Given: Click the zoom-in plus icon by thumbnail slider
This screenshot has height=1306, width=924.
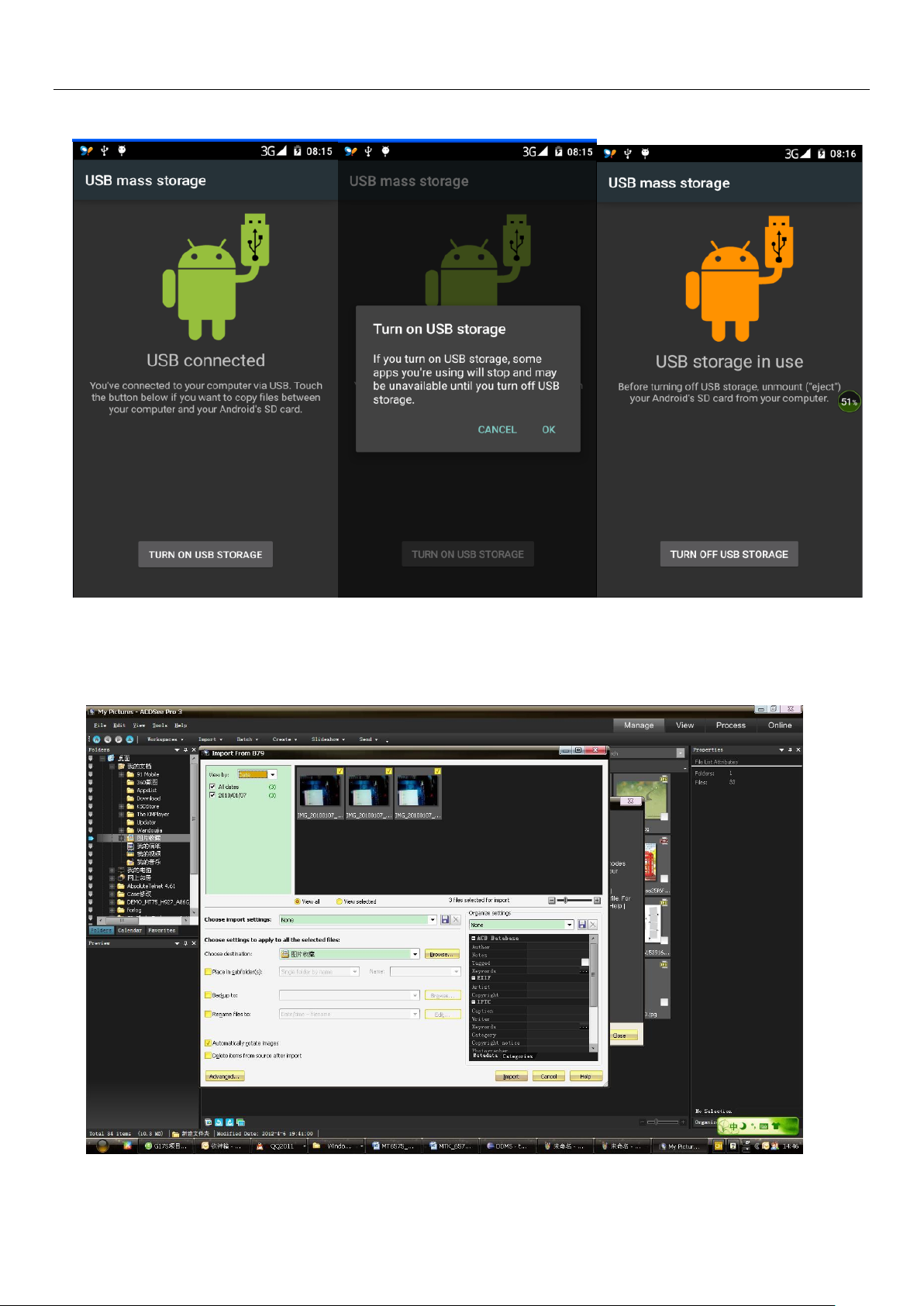Looking at the screenshot, I should [597, 901].
